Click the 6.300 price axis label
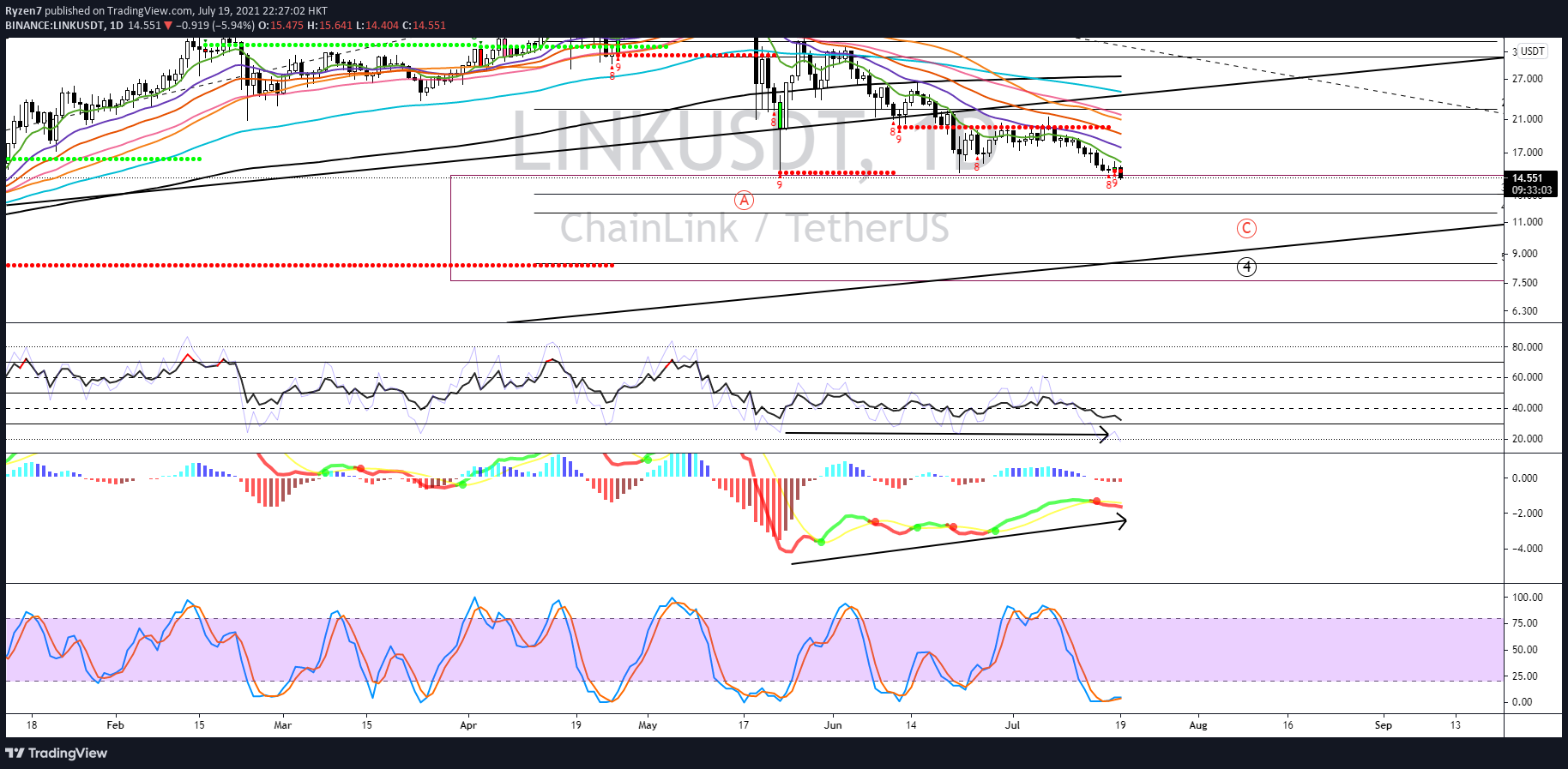 coord(1525,311)
